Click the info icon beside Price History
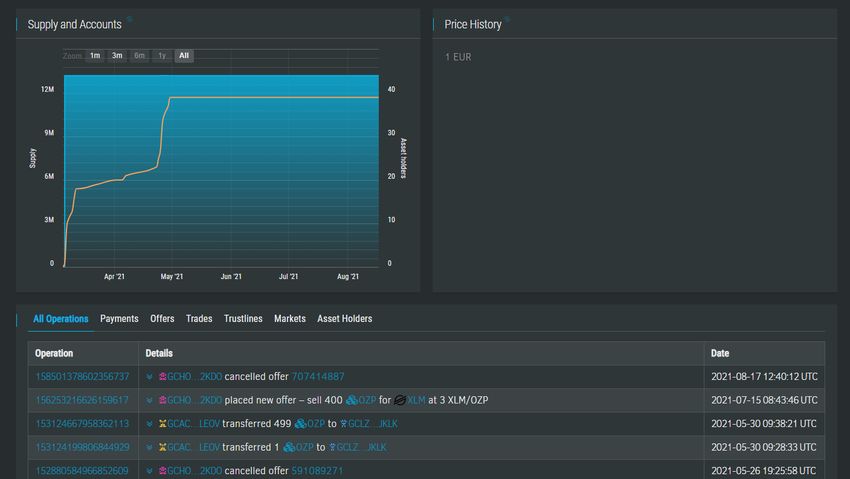 tap(507, 20)
